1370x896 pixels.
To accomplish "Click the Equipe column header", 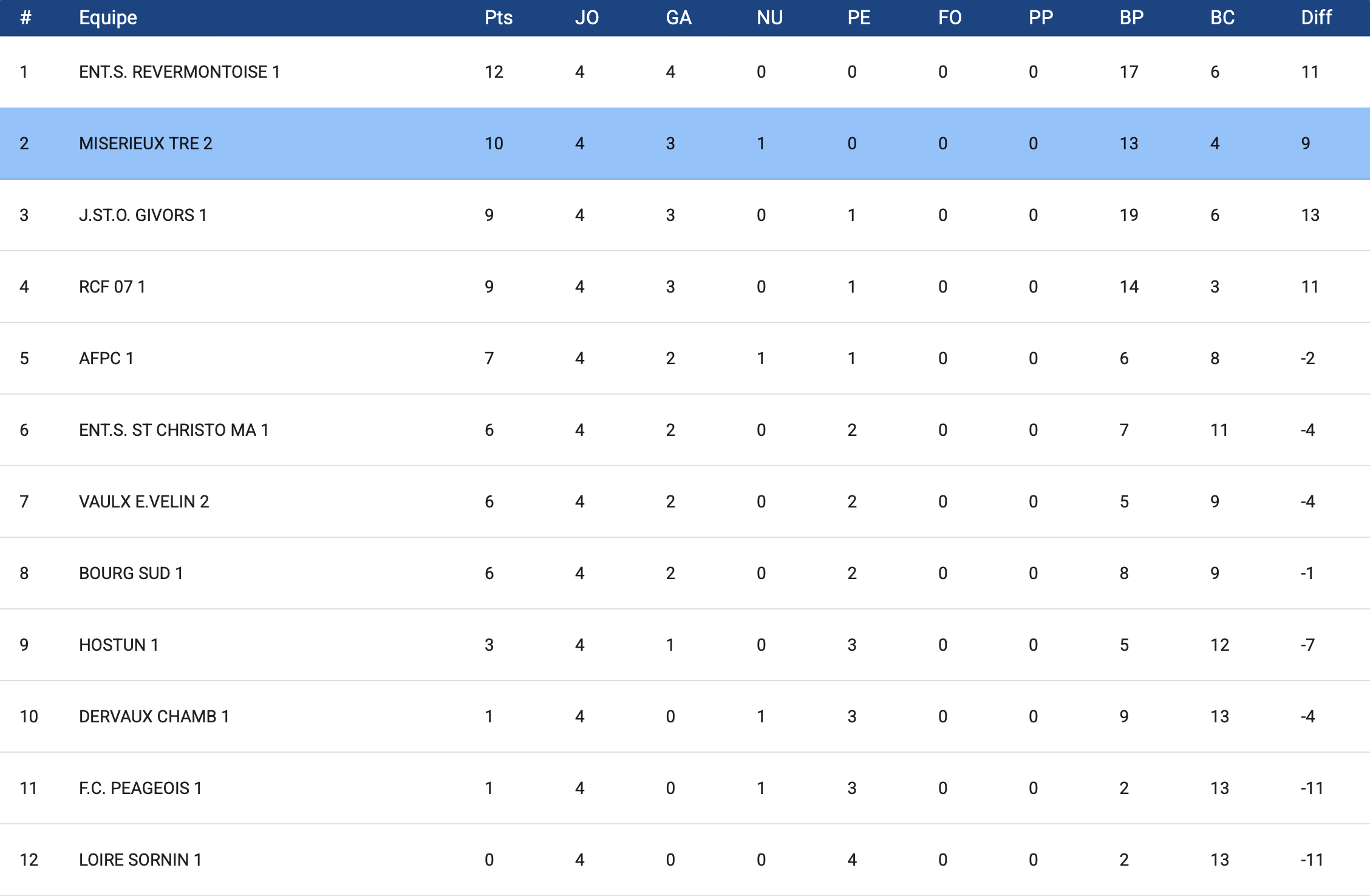I will 108,18.
